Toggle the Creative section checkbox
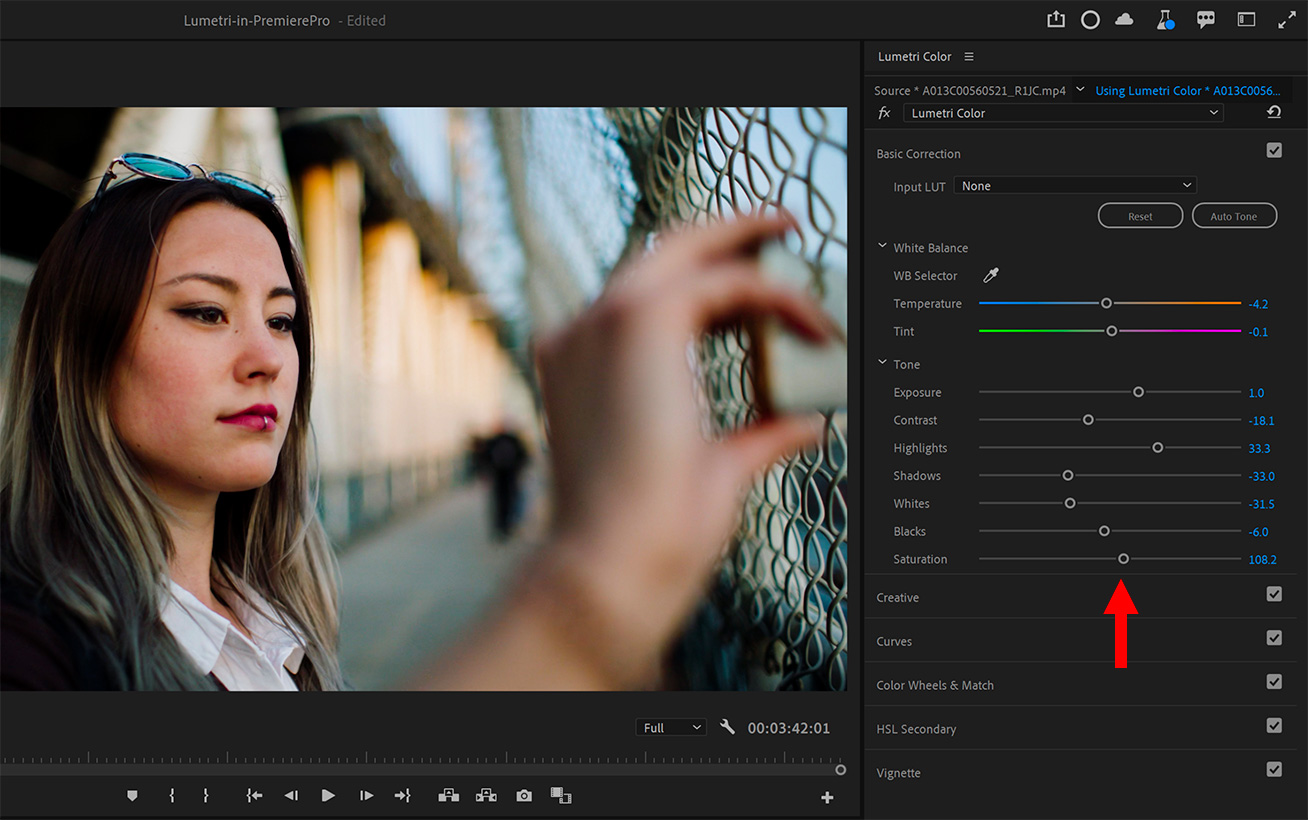This screenshot has height=820, width=1308. [x=1273, y=594]
